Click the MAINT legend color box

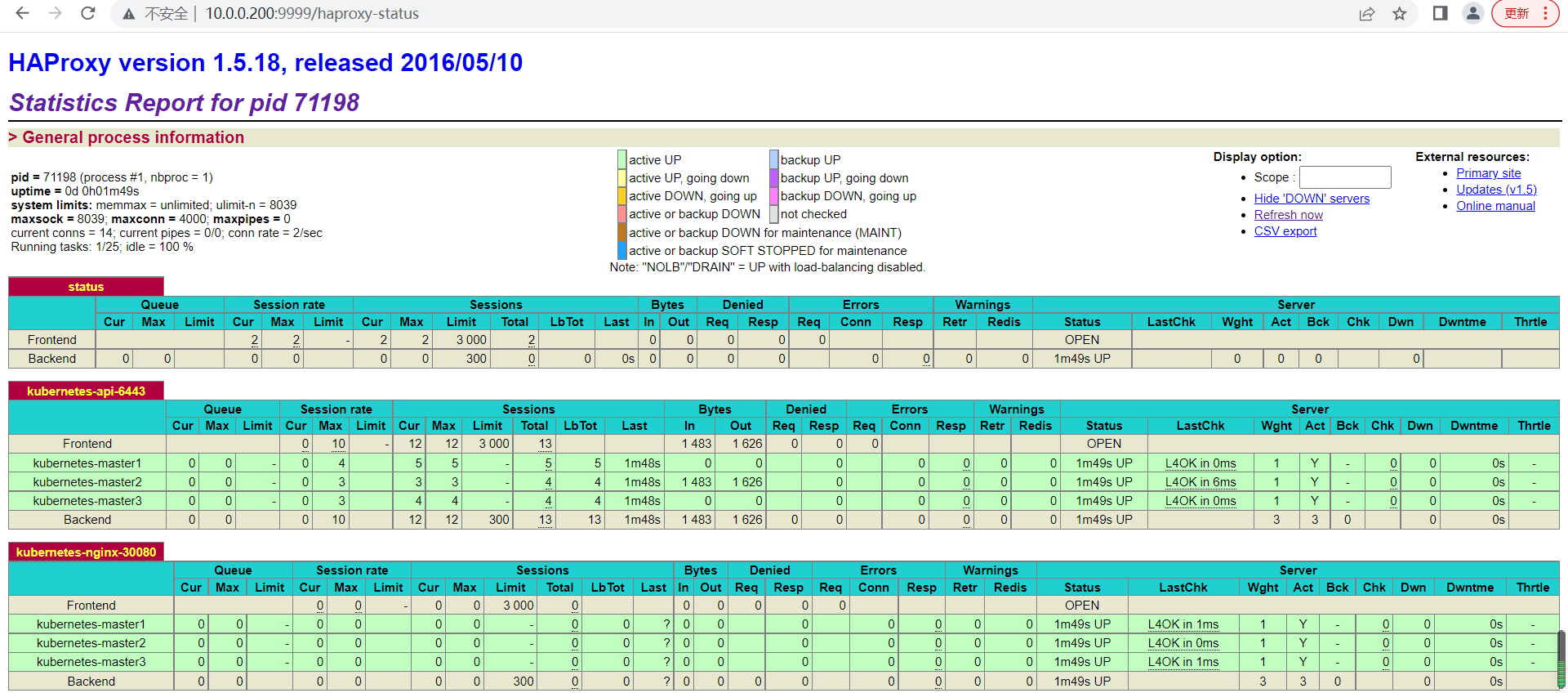(622, 232)
